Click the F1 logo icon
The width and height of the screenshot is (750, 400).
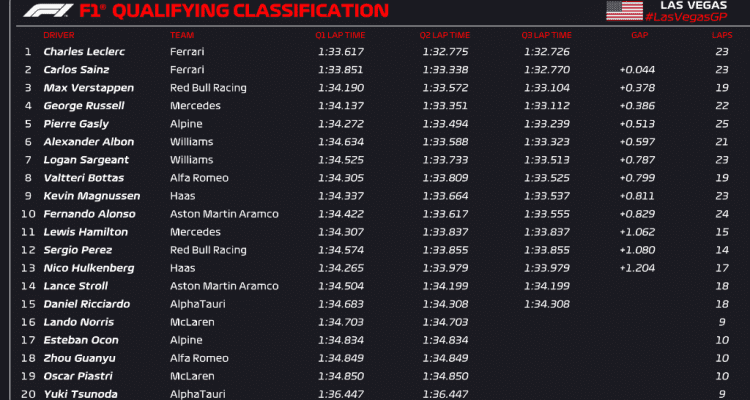click(48, 11)
